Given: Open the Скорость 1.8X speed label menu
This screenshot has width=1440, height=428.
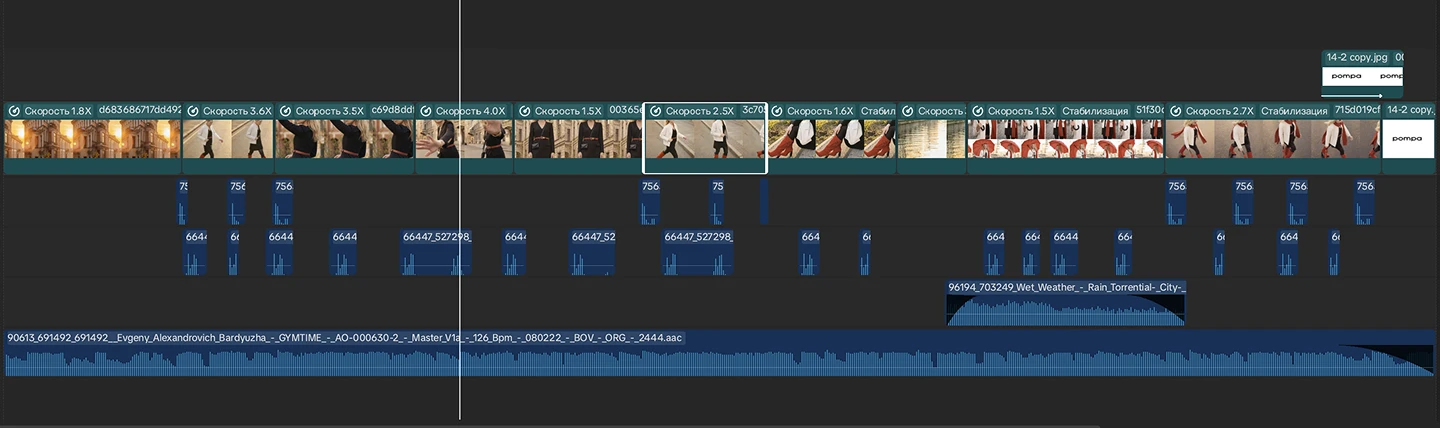Looking at the screenshot, I should coord(58,111).
